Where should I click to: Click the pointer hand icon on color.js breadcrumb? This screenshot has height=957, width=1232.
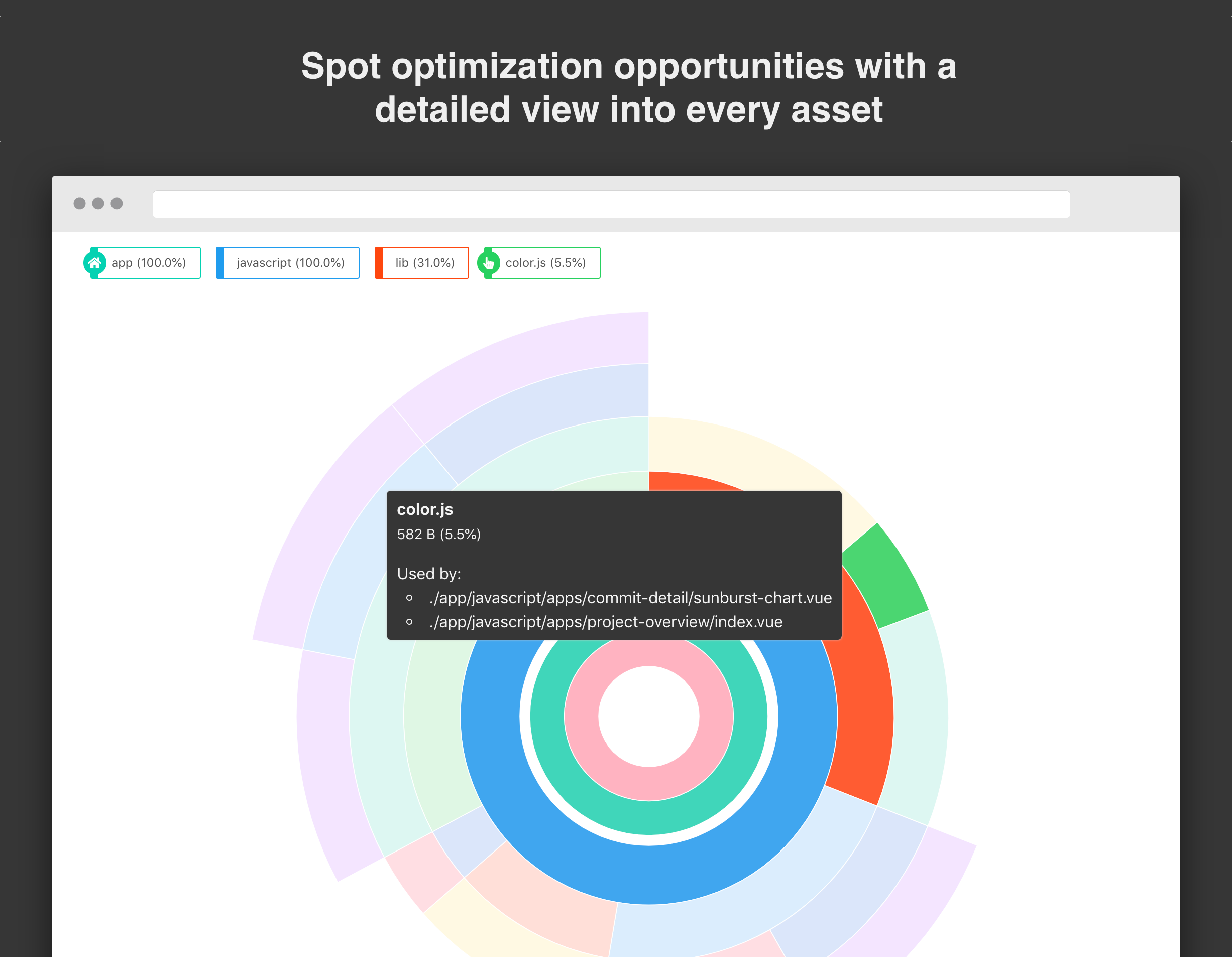pos(489,262)
